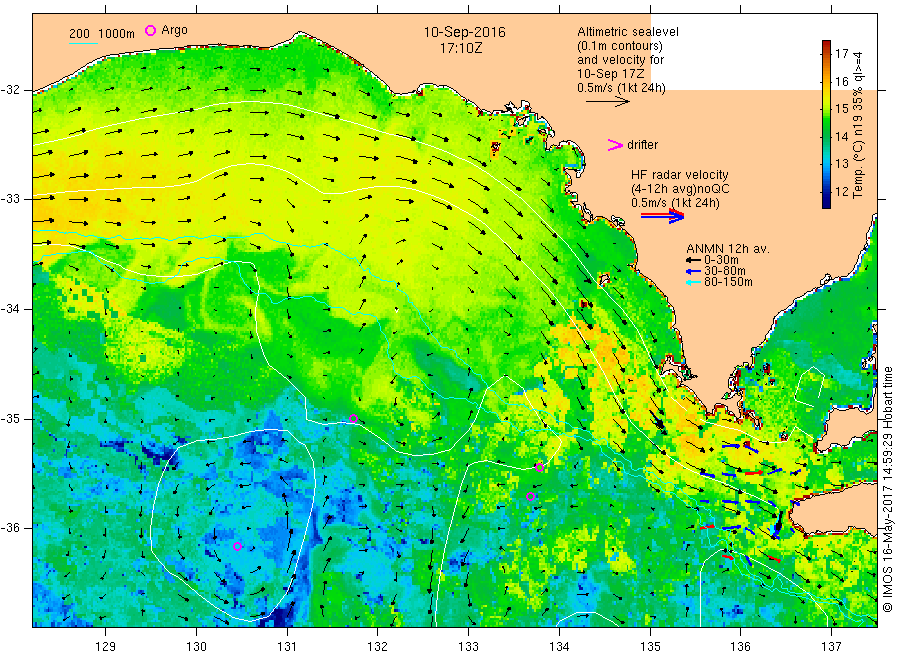Click the -36 latitude axis label
This screenshot has width=900, height=660.
[10, 527]
